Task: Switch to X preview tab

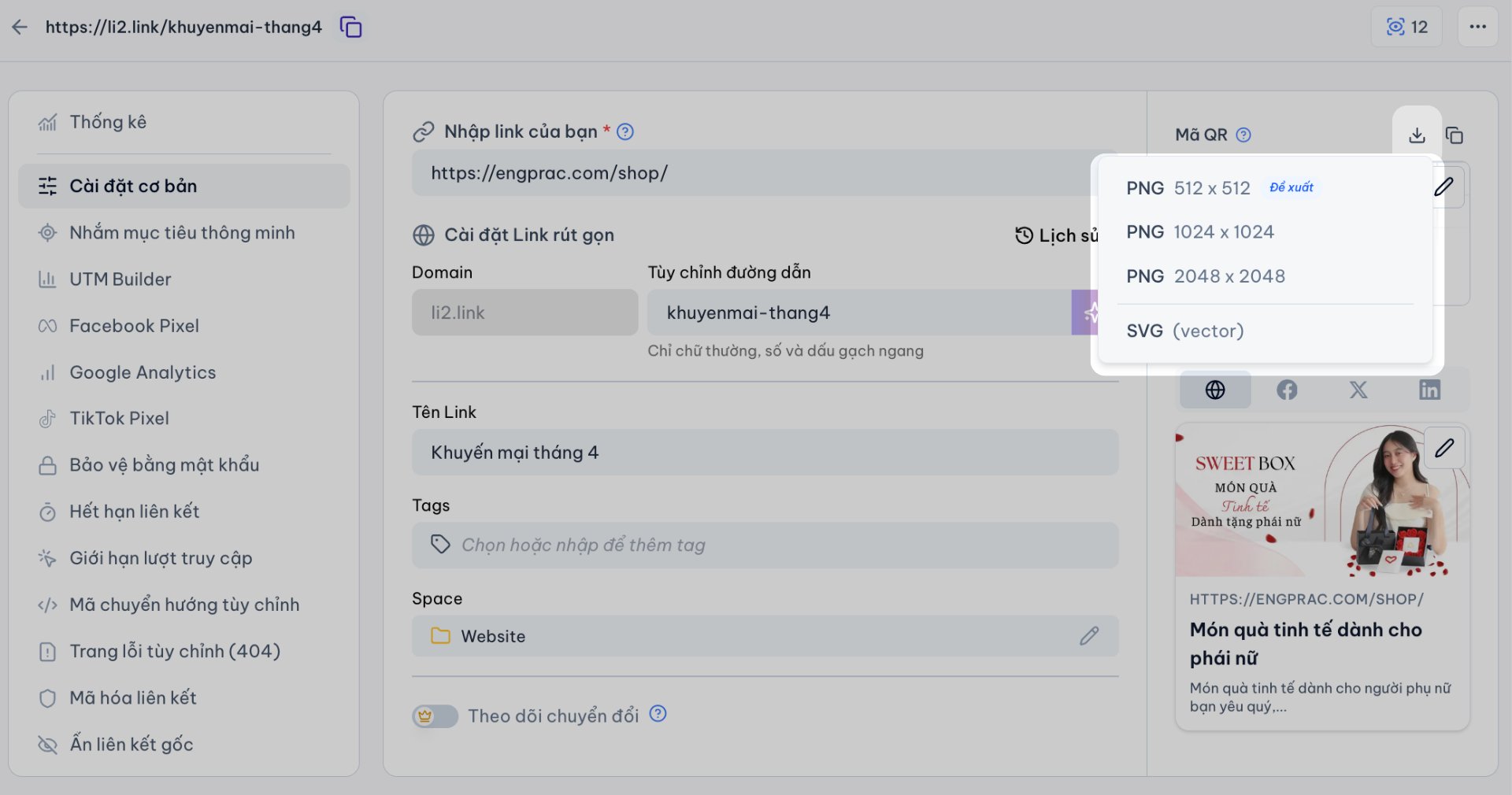Action: pyautogui.click(x=1358, y=390)
